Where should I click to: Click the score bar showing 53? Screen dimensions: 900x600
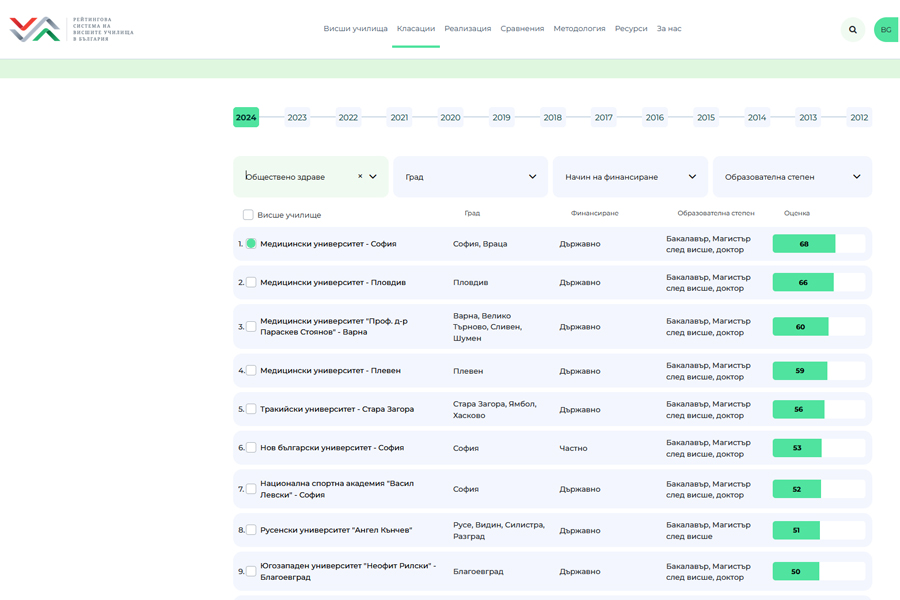click(x=818, y=447)
